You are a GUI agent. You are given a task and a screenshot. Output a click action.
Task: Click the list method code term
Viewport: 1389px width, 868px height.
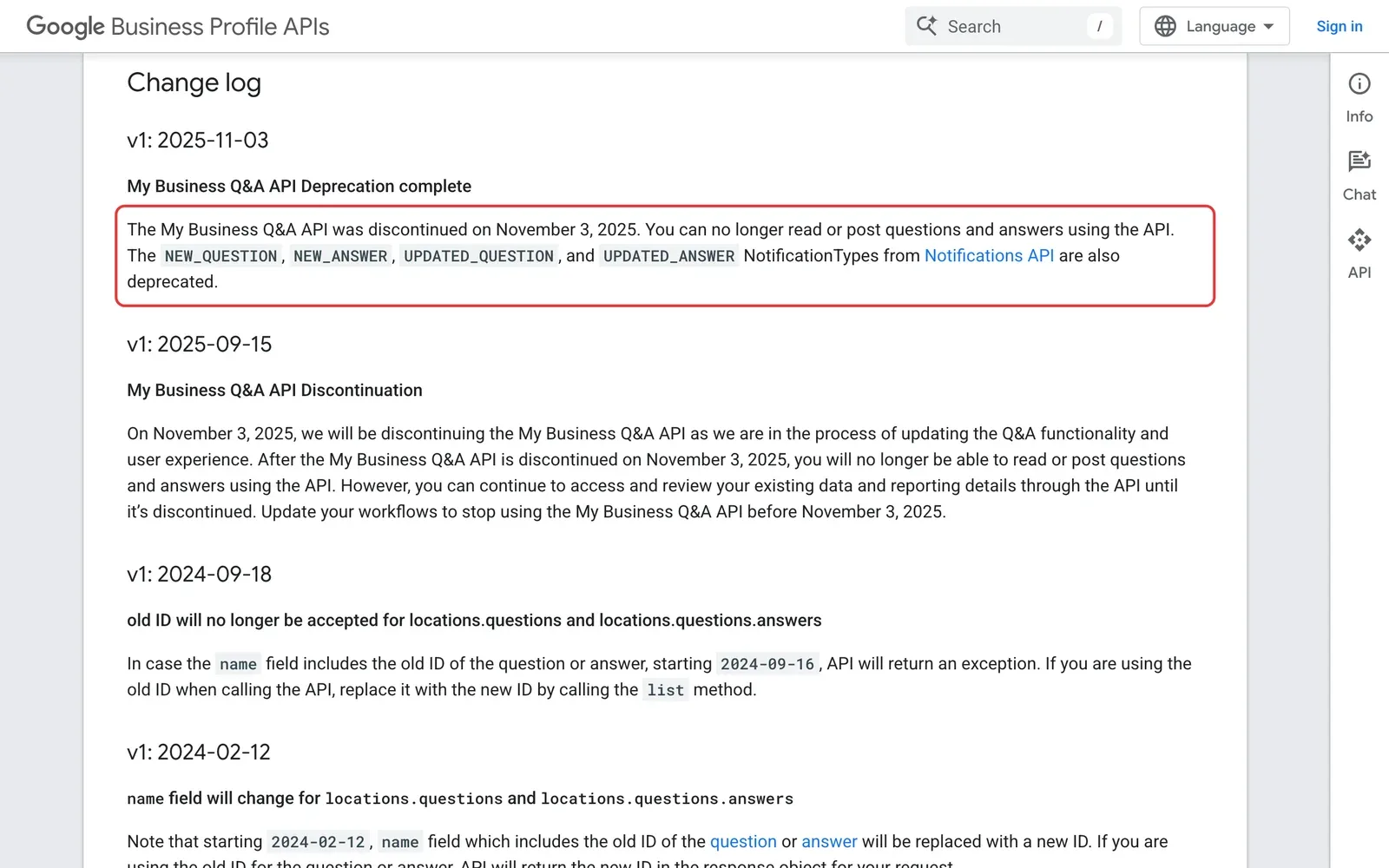666,690
